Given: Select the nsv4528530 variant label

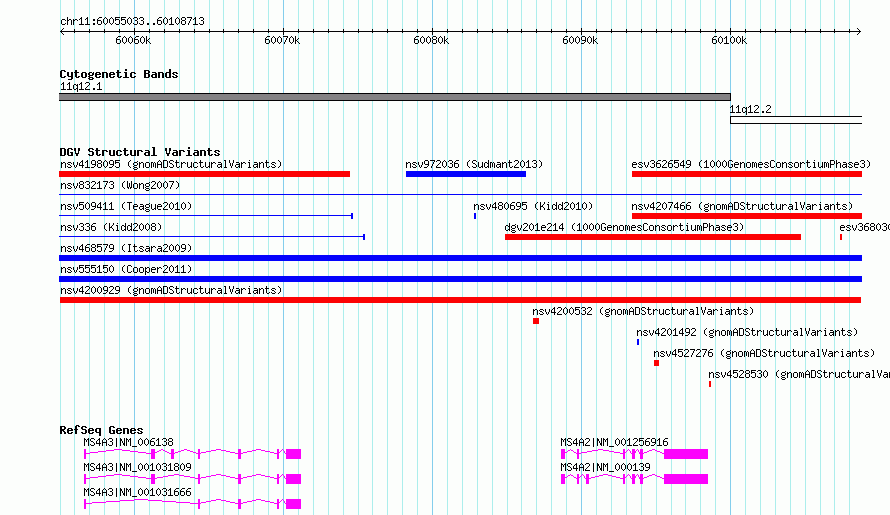Looking at the screenshot, I should [x=799, y=374].
